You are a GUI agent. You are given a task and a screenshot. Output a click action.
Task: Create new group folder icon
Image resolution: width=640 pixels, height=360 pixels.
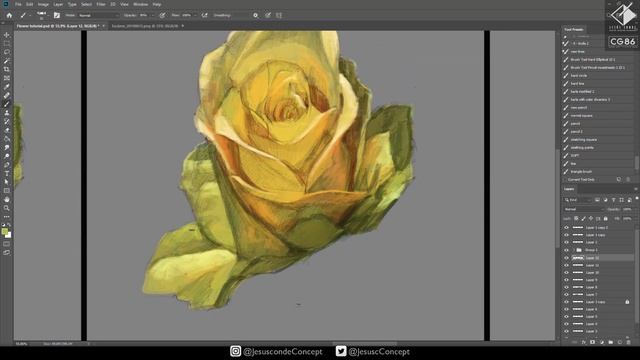pos(611,342)
